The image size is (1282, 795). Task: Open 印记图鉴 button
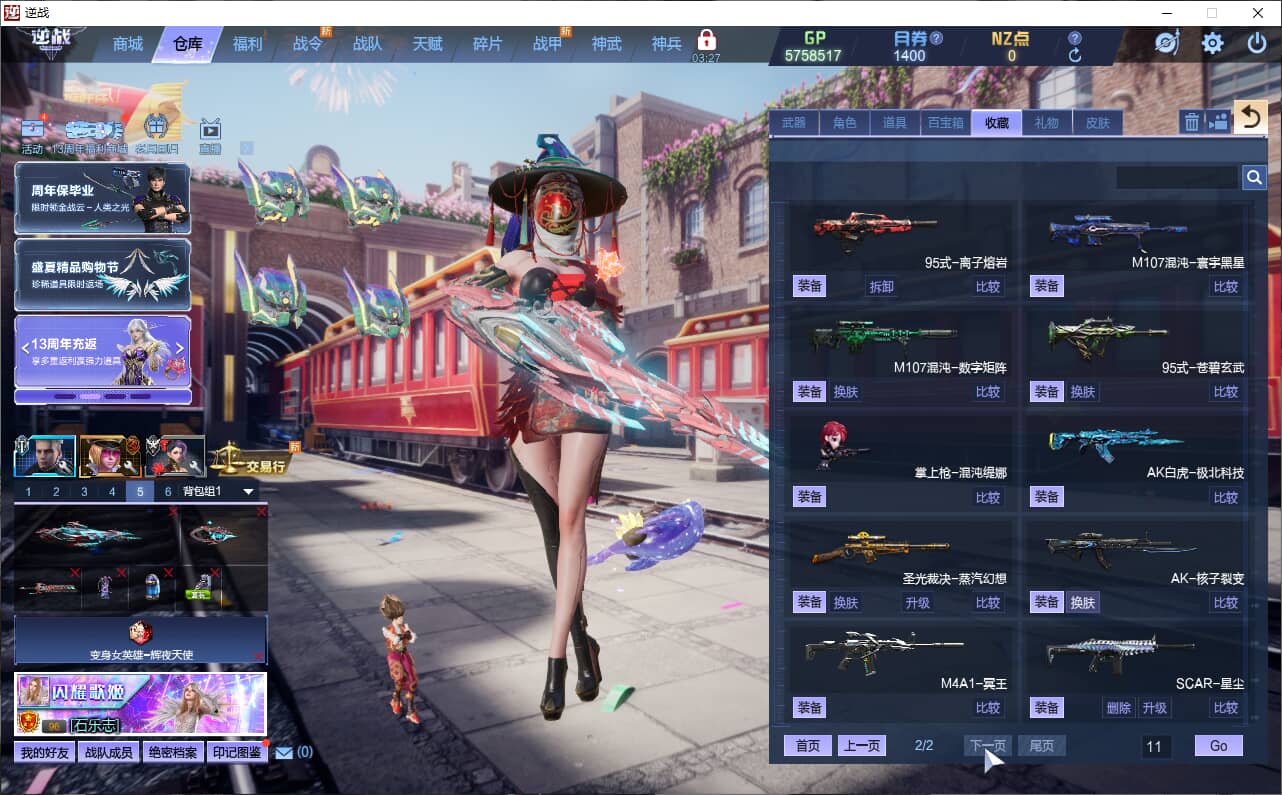pos(236,752)
